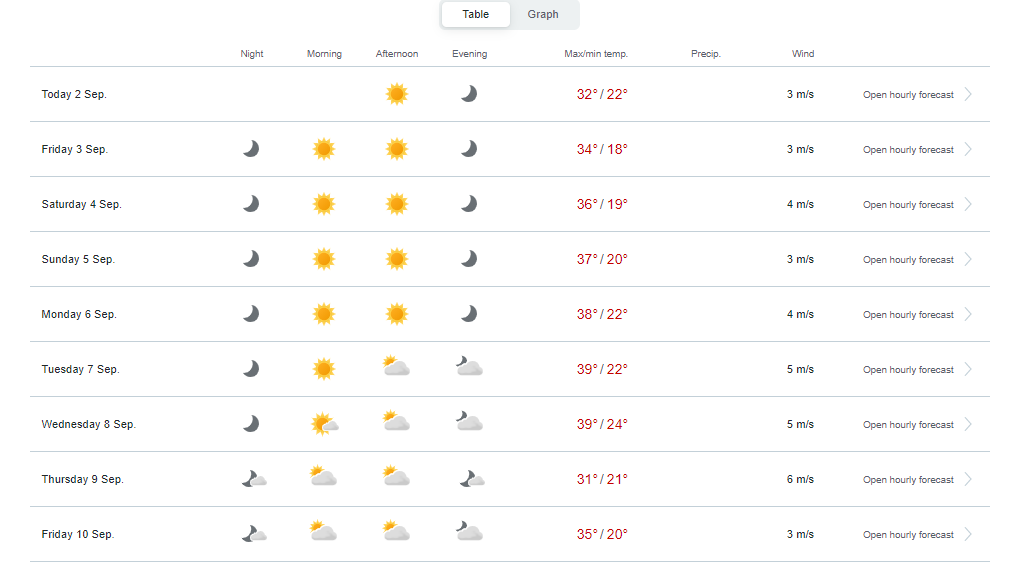Click Wednesday 8 Sep. morning sun-cloud icon
1017x571 pixels.
[324, 424]
